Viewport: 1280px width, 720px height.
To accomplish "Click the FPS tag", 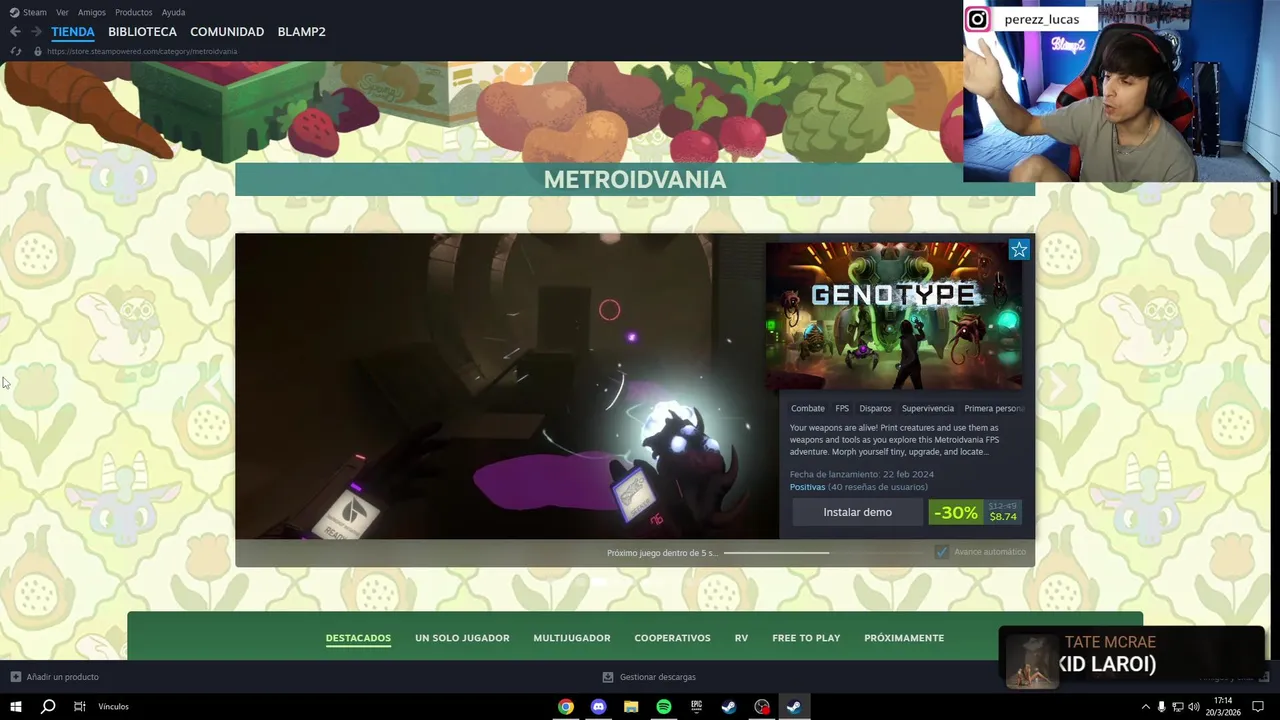I will point(842,408).
